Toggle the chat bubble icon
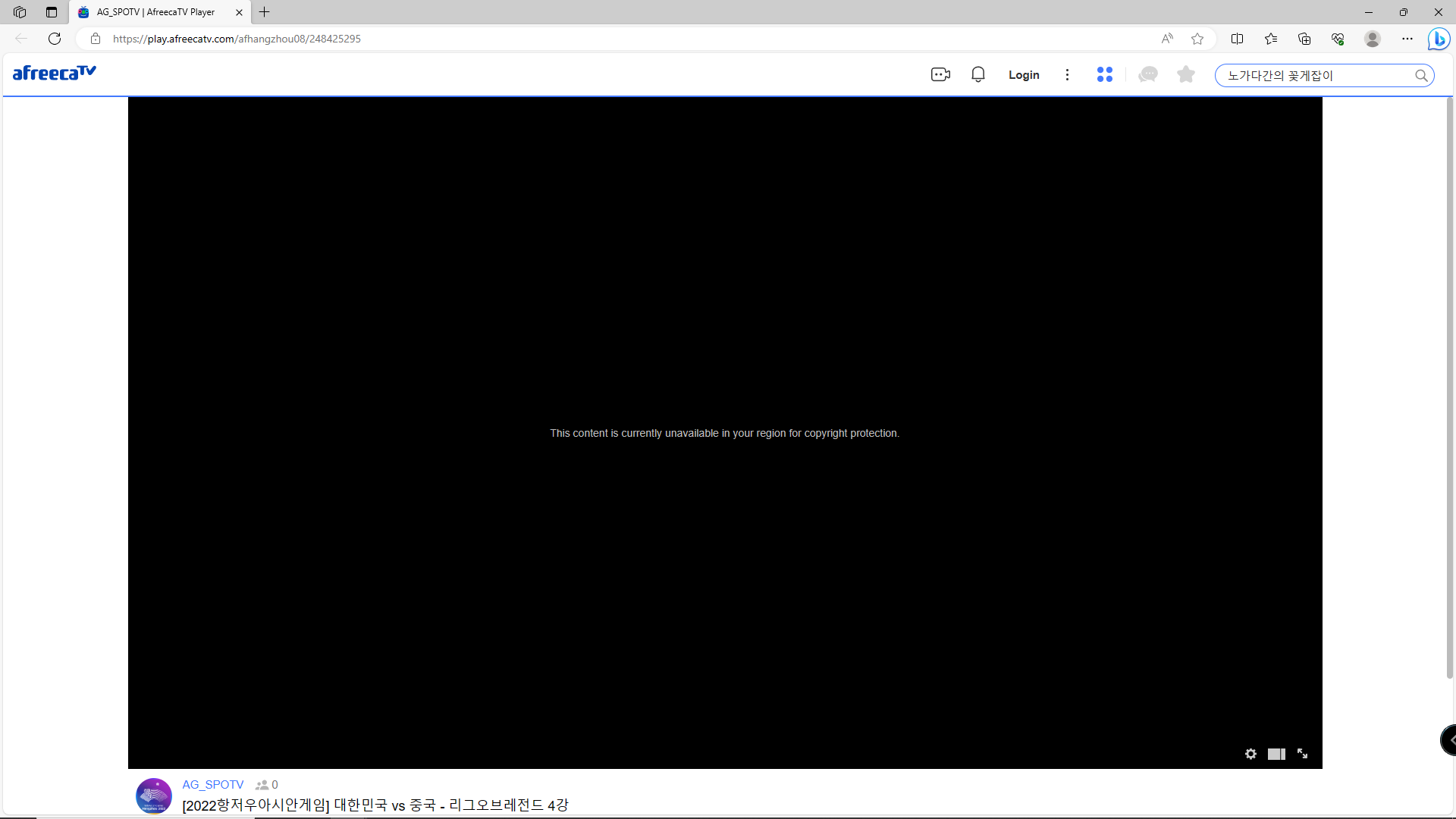This screenshot has width=1456, height=819. tap(1148, 74)
